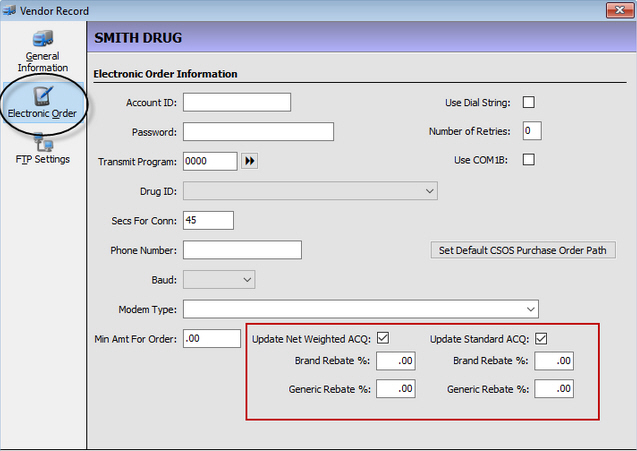This screenshot has width=637, height=451.
Task: Open FTP Settings network icon
Action: 43,143
